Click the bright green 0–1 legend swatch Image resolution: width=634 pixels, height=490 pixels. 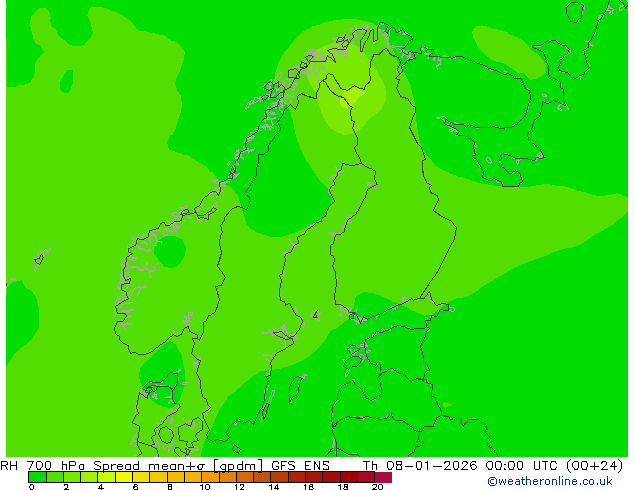tap(37, 477)
